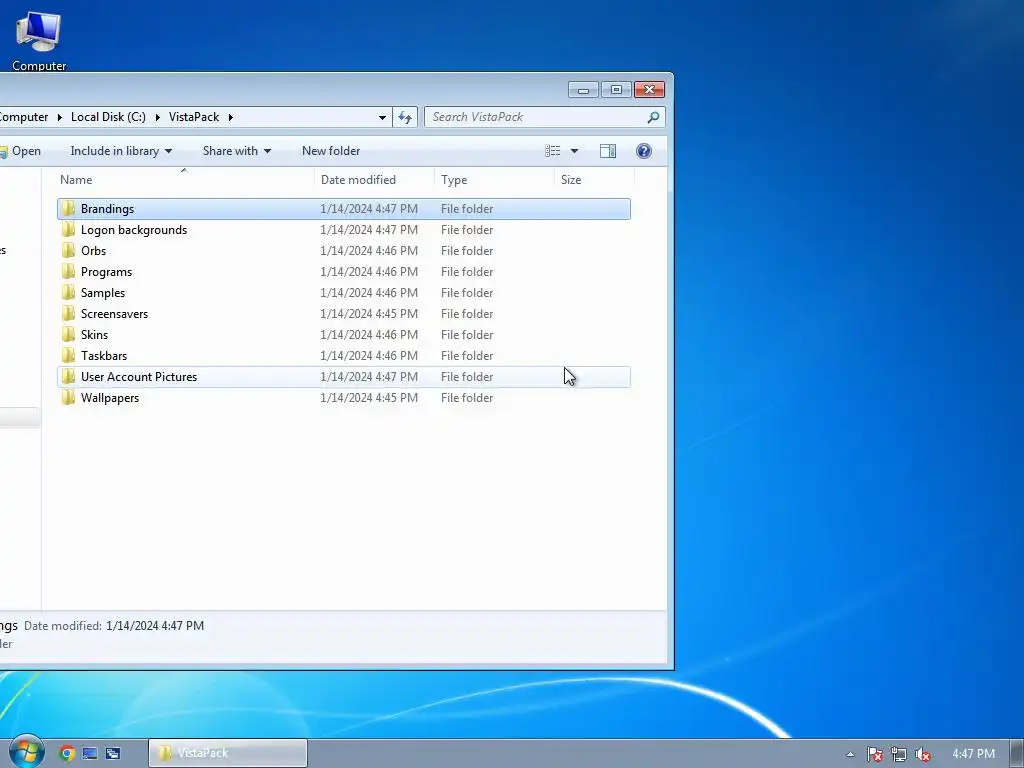The image size is (1024, 768).
Task: Click the refresh button beside address bar
Action: pos(405,117)
